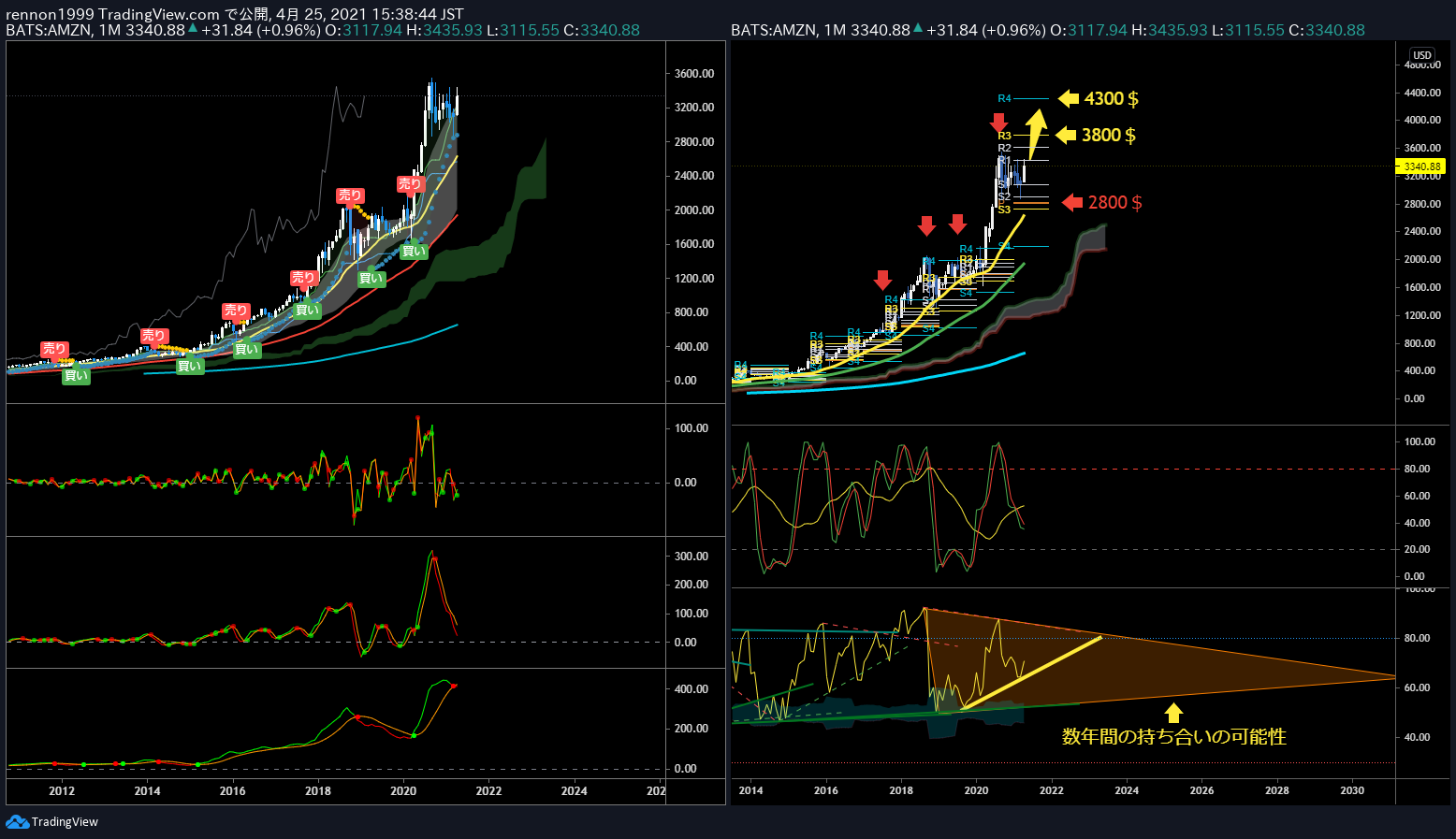Viewport: 1456px width, 839px height.
Task: Select earliest 売り sell label near 2012
Action: (54, 349)
